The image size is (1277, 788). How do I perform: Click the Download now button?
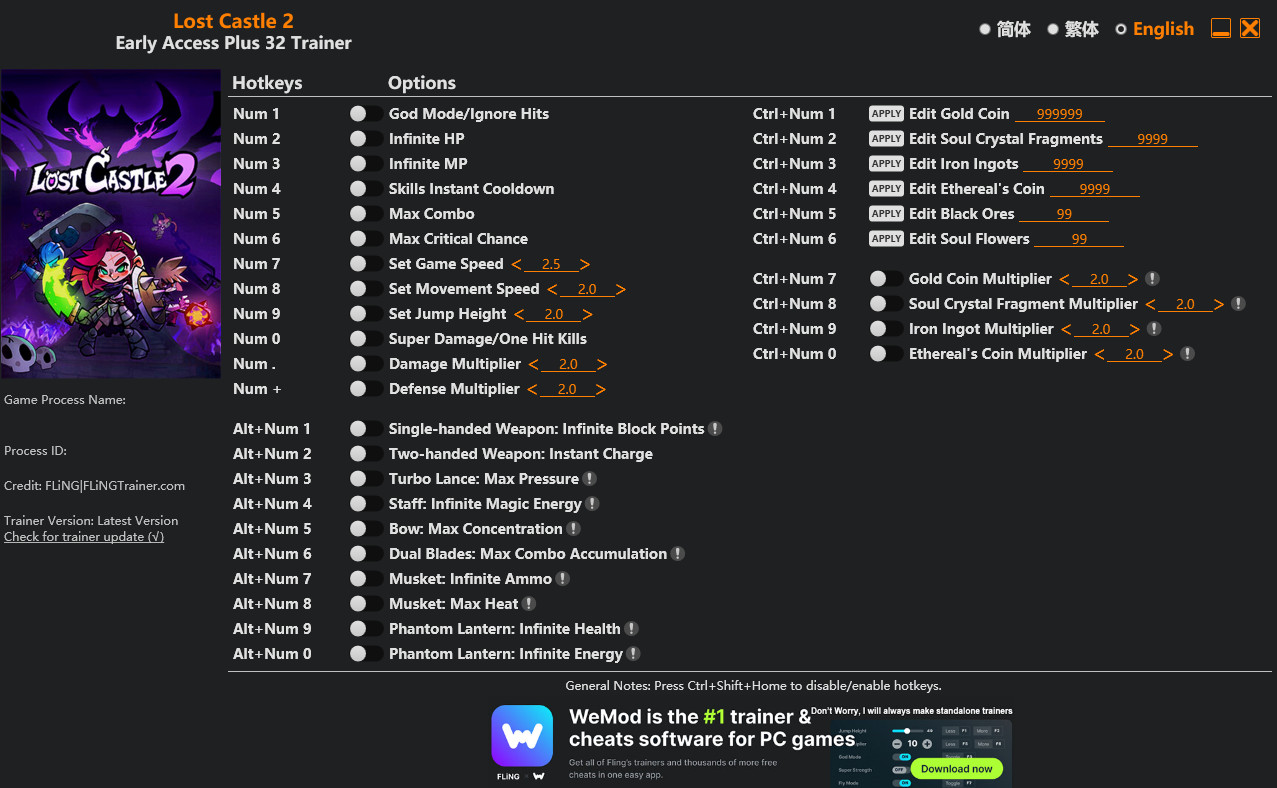click(x=956, y=768)
